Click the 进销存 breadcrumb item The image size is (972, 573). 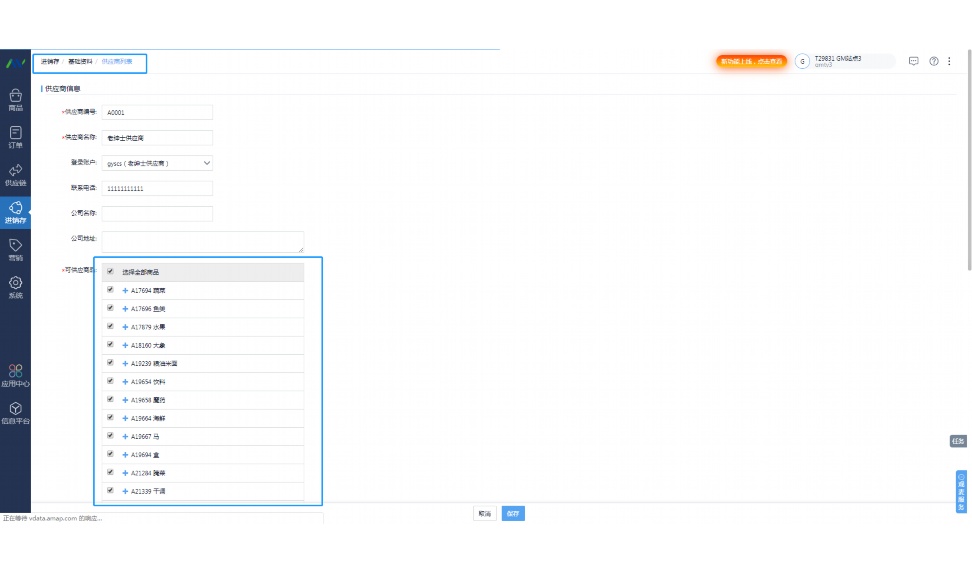(x=50, y=61)
